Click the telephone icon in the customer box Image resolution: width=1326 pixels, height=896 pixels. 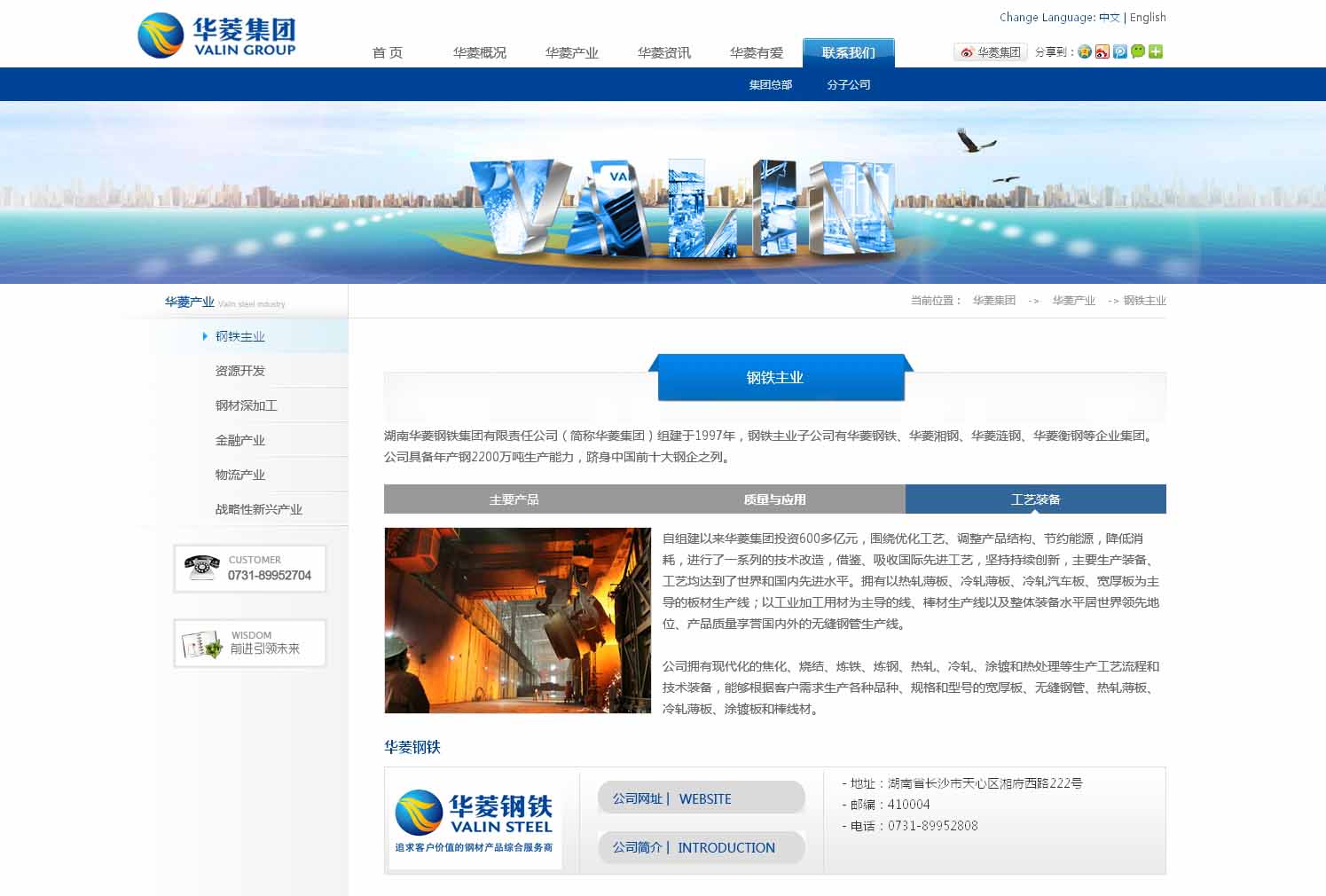[x=202, y=567]
